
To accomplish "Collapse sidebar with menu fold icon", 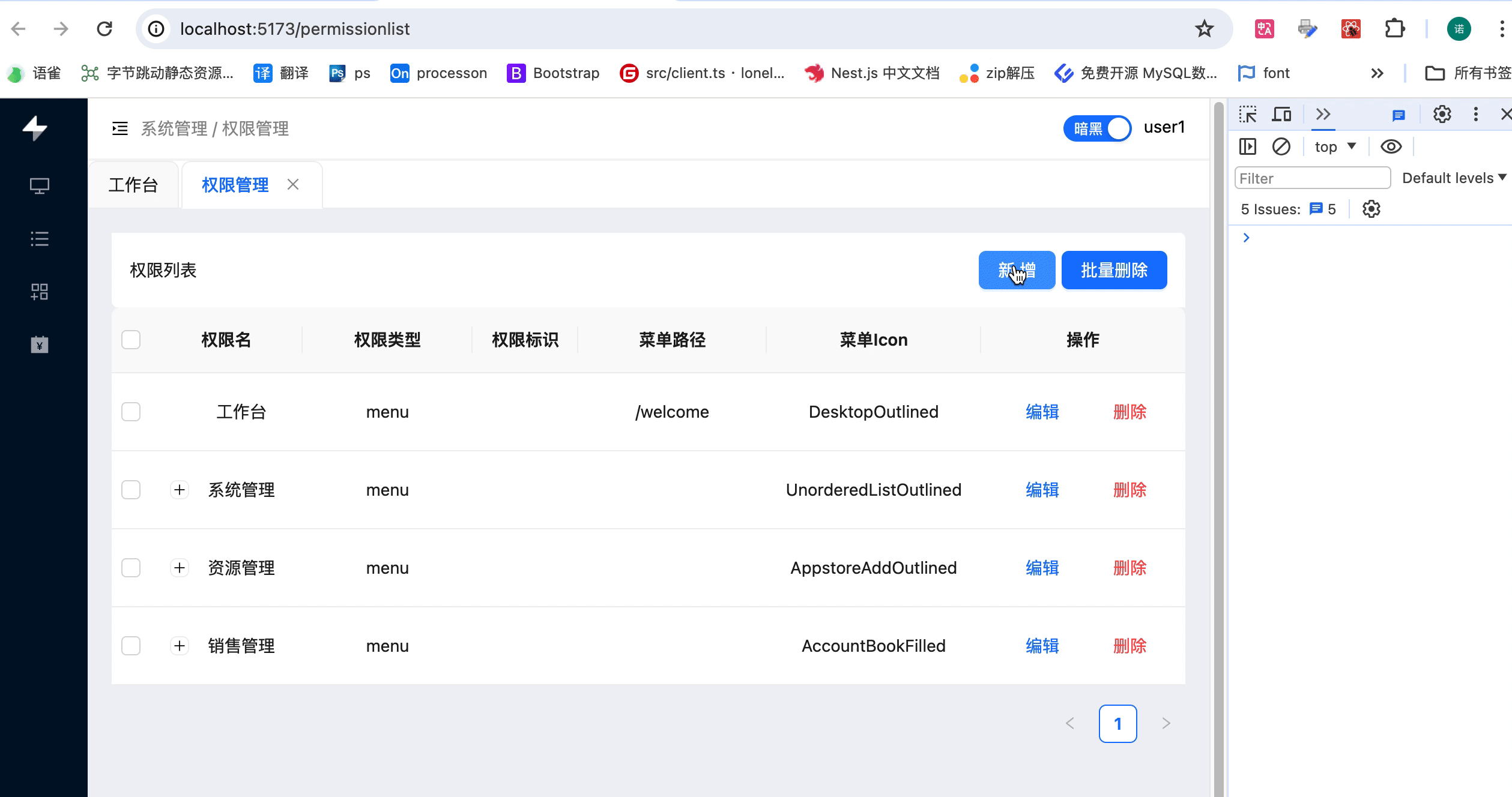I will pyautogui.click(x=120, y=128).
